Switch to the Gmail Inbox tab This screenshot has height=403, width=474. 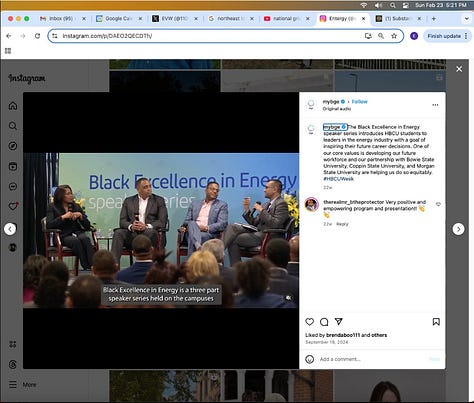[x=62, y=19]
